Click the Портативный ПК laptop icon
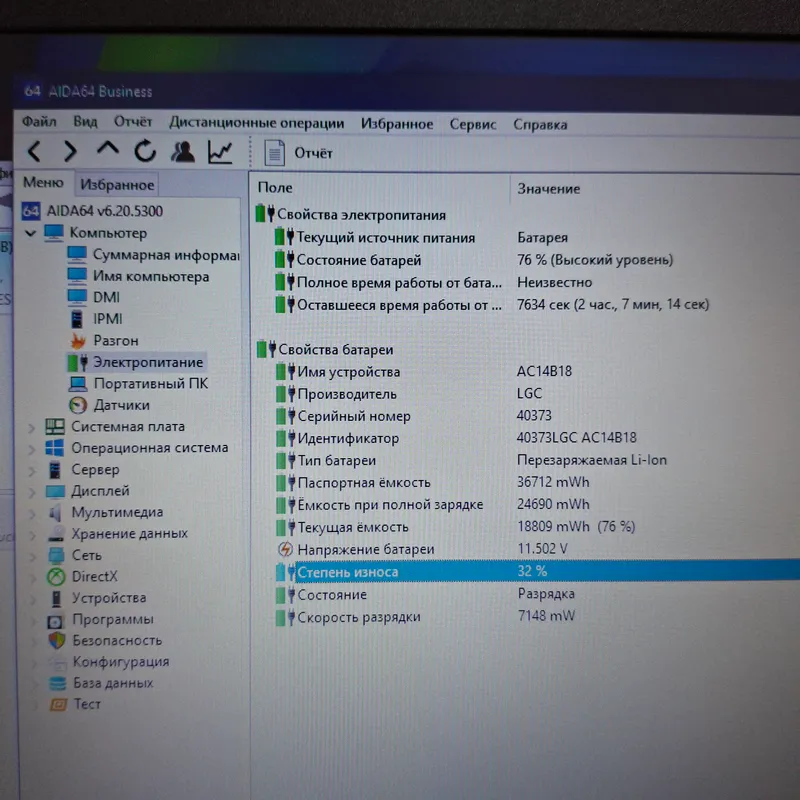The width and height of the screenshot is (800, 800). [x=78, y=384]
